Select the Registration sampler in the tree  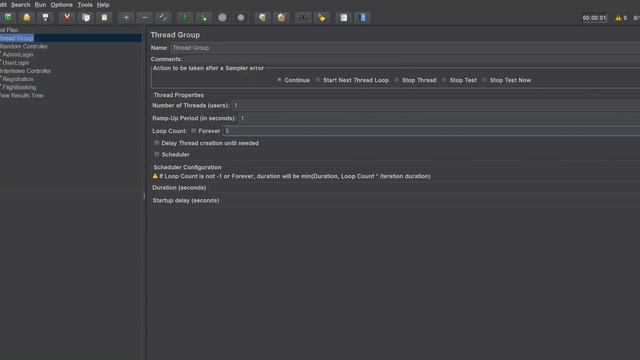(18, 79)
